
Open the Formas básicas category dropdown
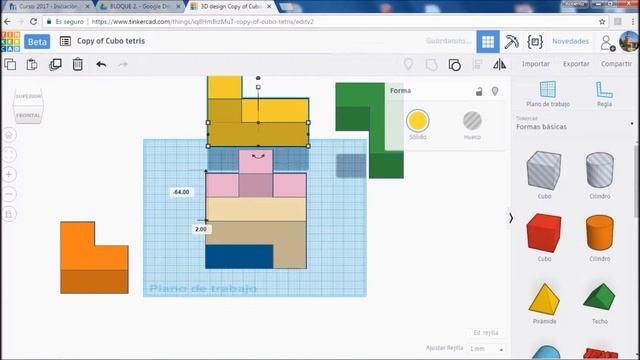(575, 123)
